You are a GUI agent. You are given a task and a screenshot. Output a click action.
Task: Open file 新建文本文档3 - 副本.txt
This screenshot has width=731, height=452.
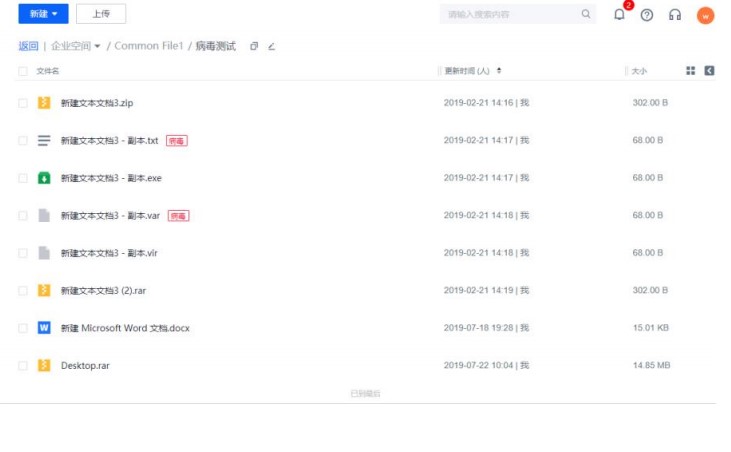pos(110,141)
